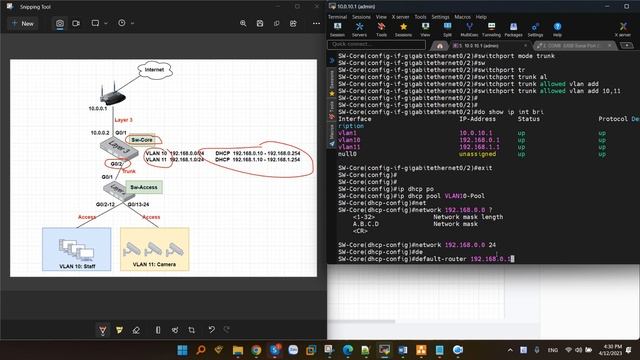Copy snip to clipboard icon
Image resolution: width=640 pixels, height=360 pixels.
click(277, 23)
